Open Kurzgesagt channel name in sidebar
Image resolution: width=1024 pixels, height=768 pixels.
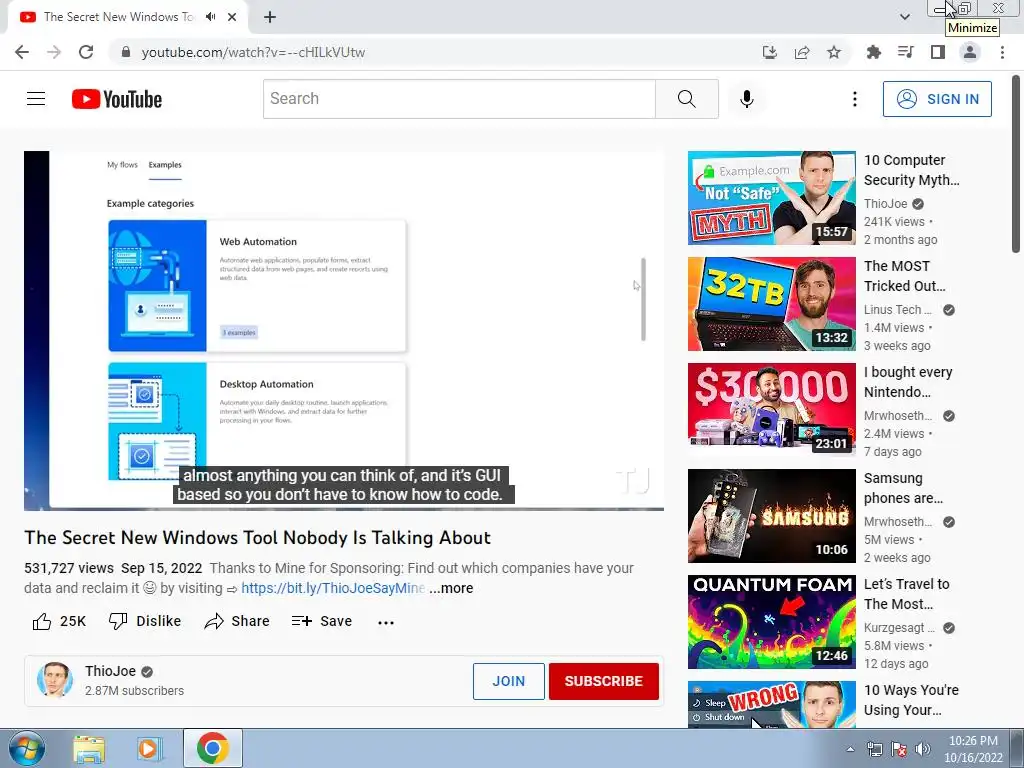(898, 628)
